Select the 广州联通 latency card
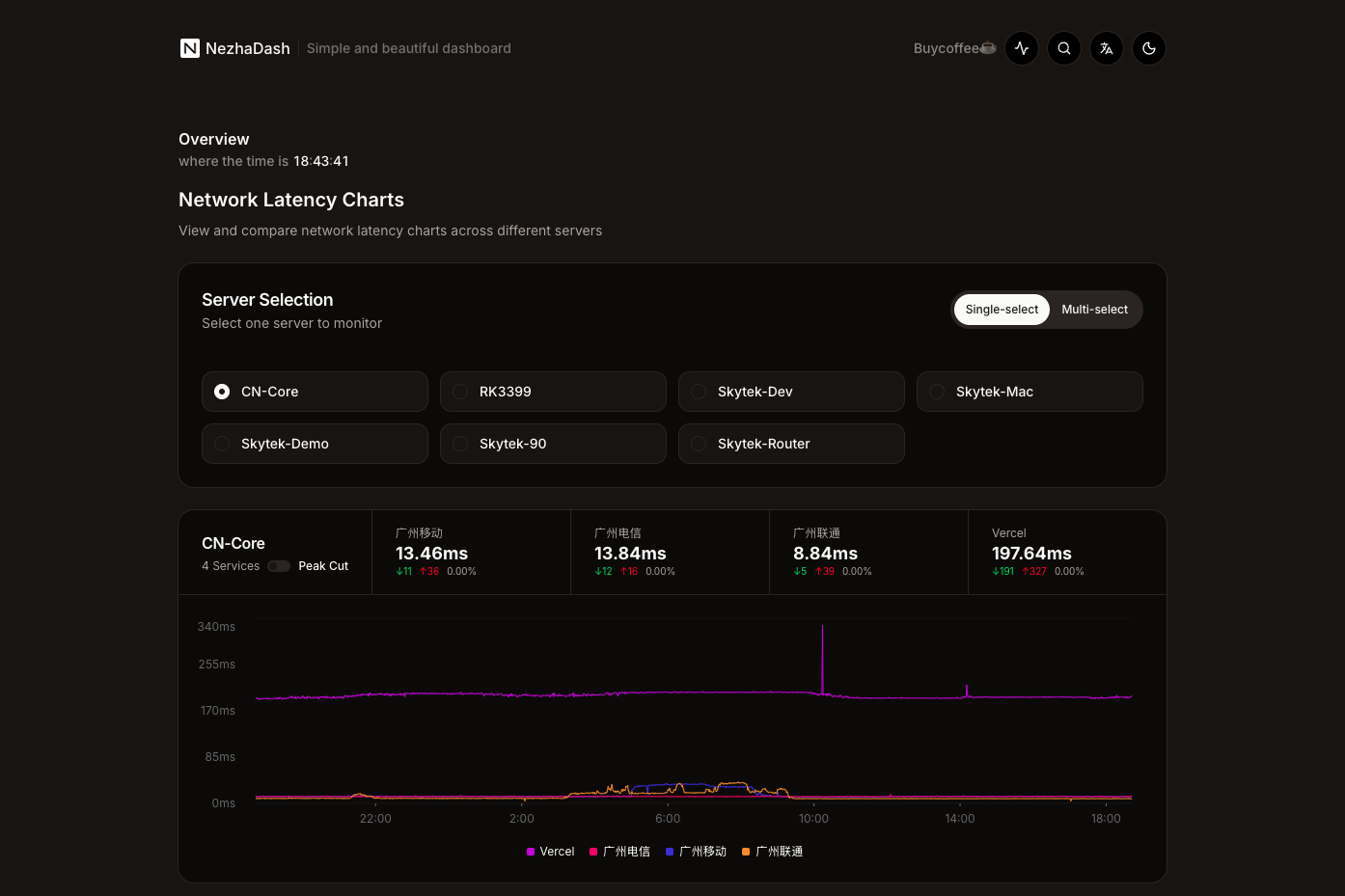1345x896 pixels. tap(868, 553)
